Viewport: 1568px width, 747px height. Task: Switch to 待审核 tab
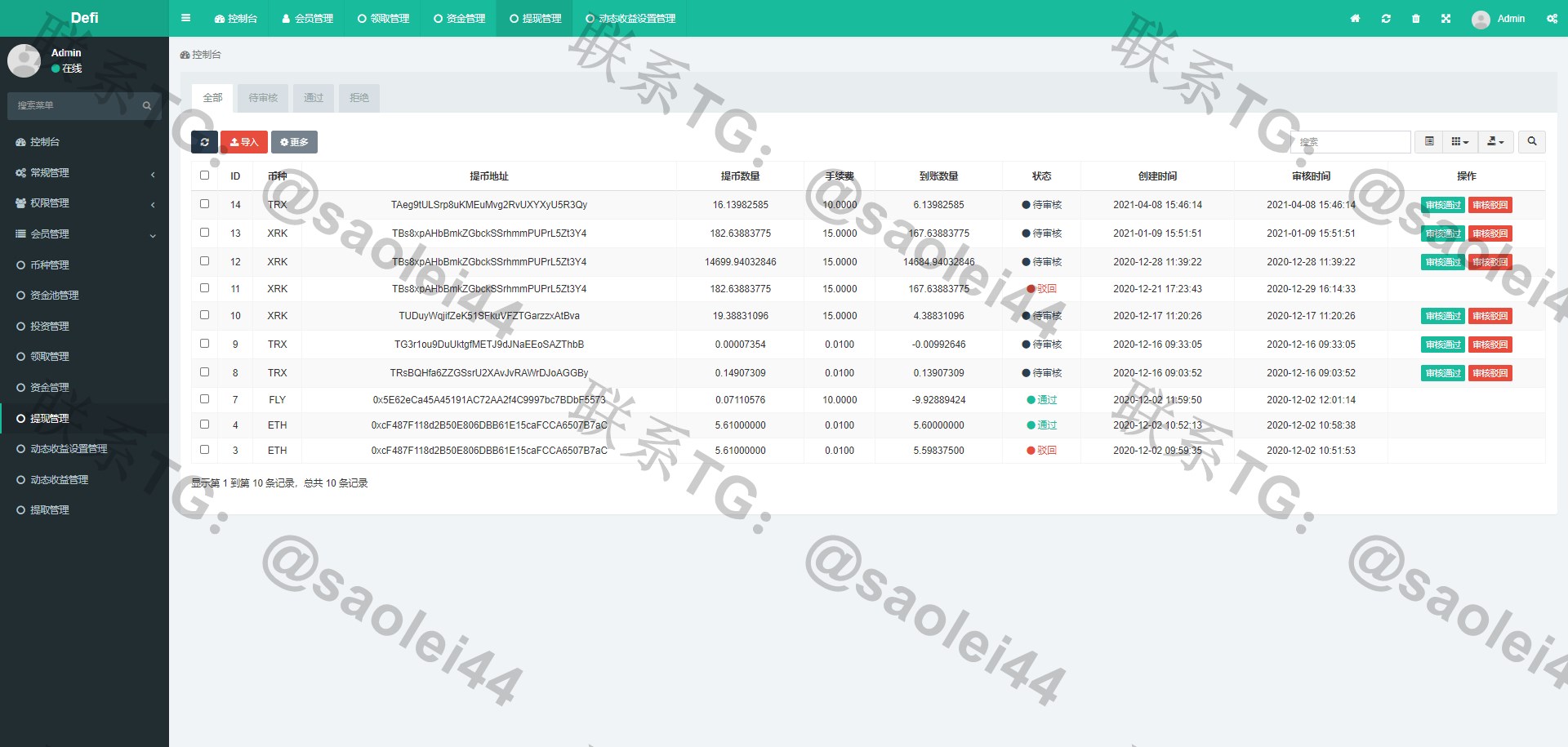263,98
